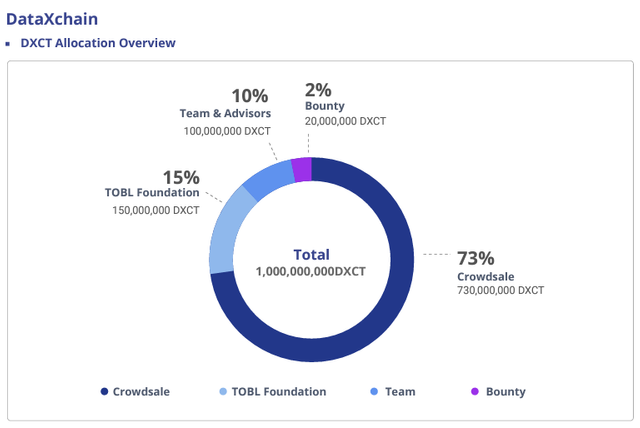Click the TOBL Foundation callout label

pyautogui.click(x=152, y=192)
